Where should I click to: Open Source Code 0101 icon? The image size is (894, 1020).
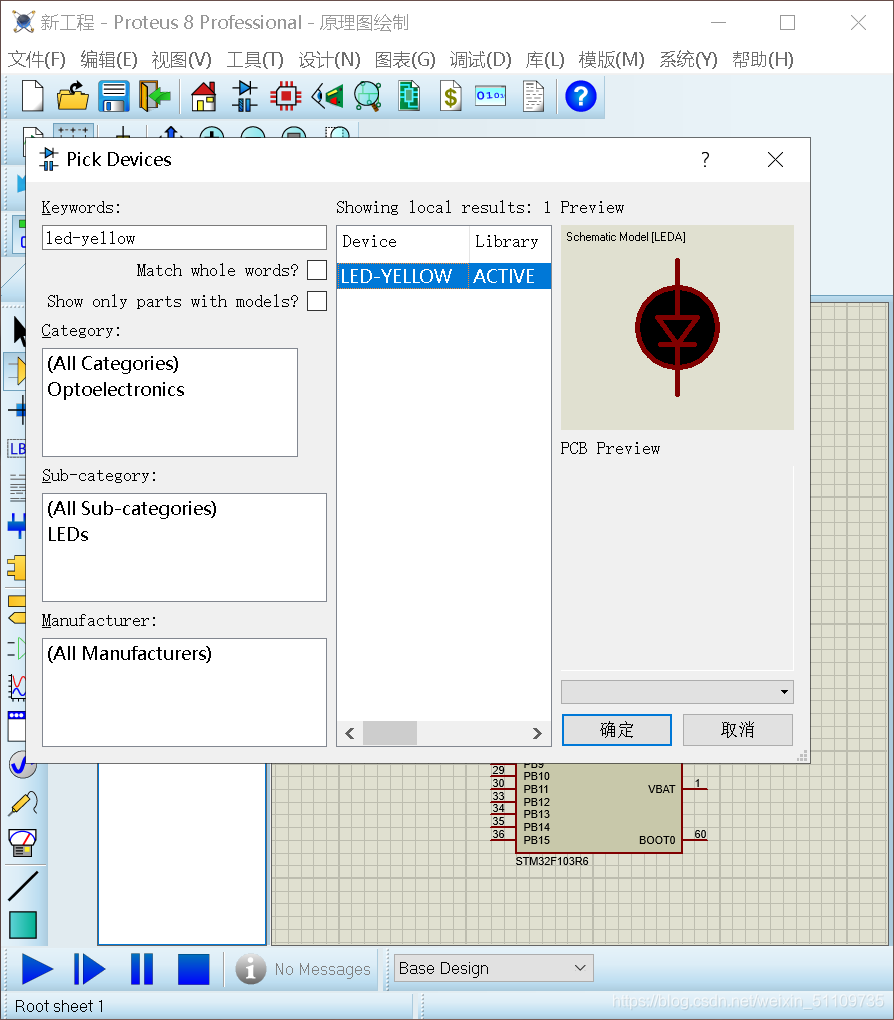point(491,96)
